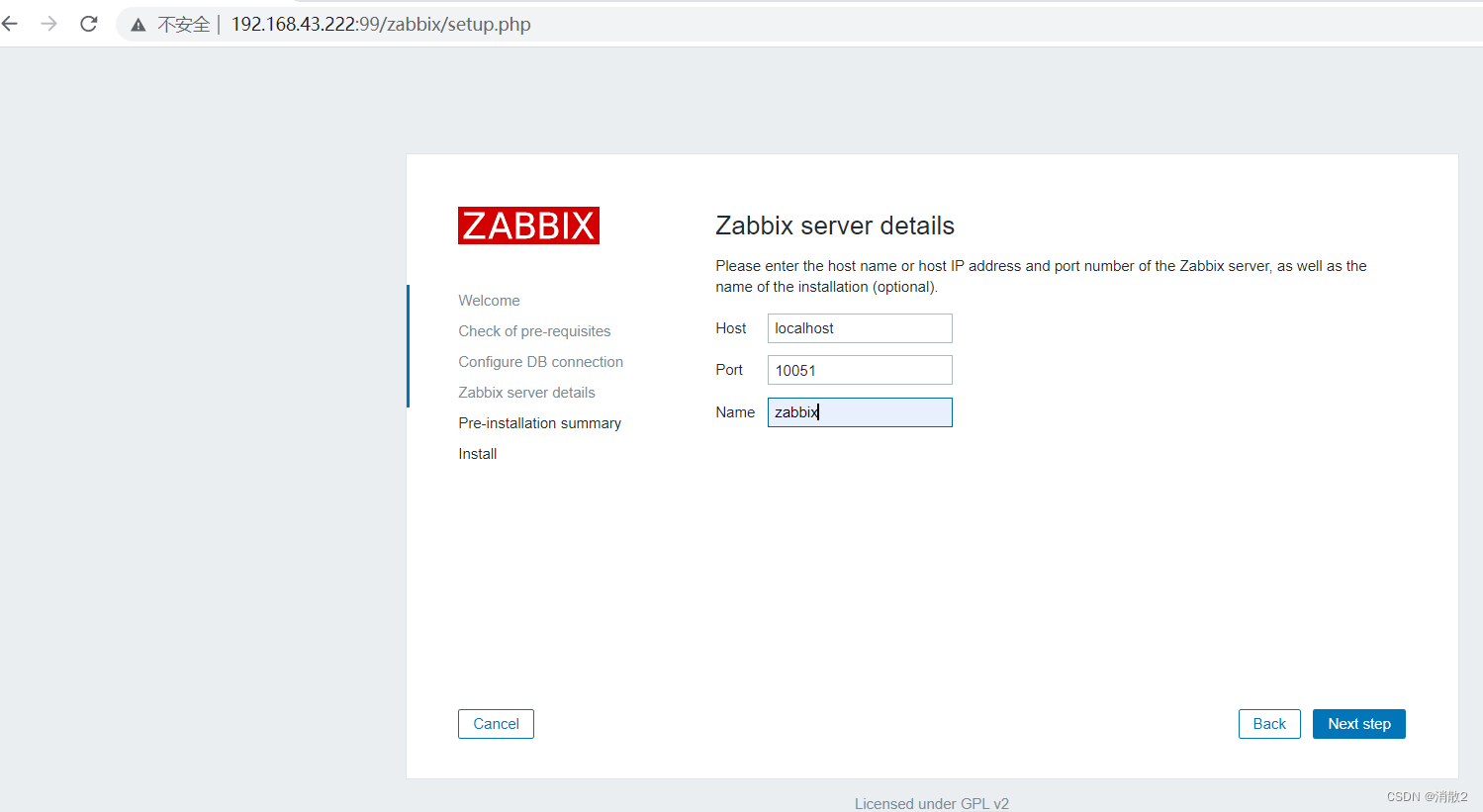The width and height of the screenshot is (1483, 812).
Task: Click the Port input field
Action: (860, 370)
